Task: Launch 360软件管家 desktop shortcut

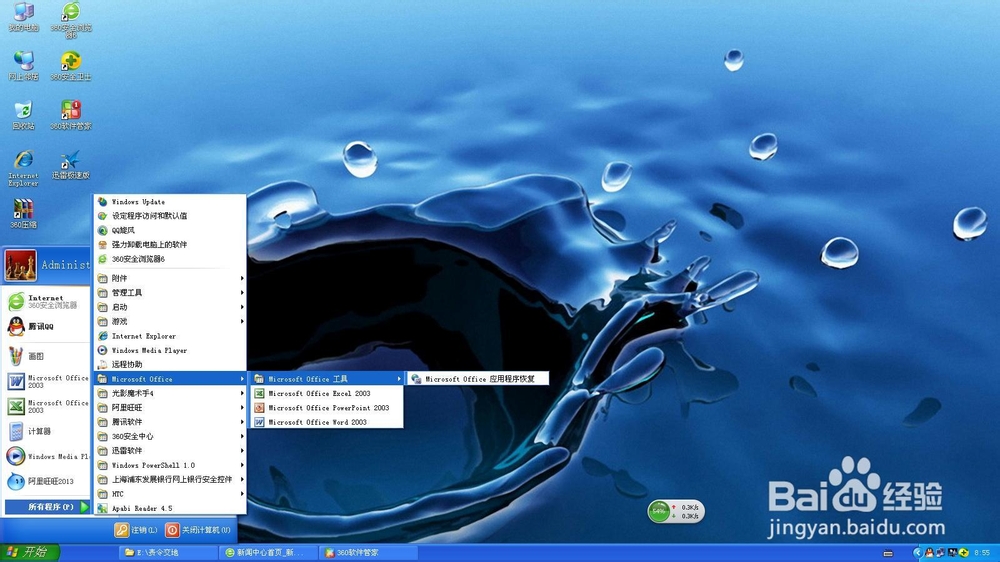Action: pyautogui.click(x=71, y=115)
